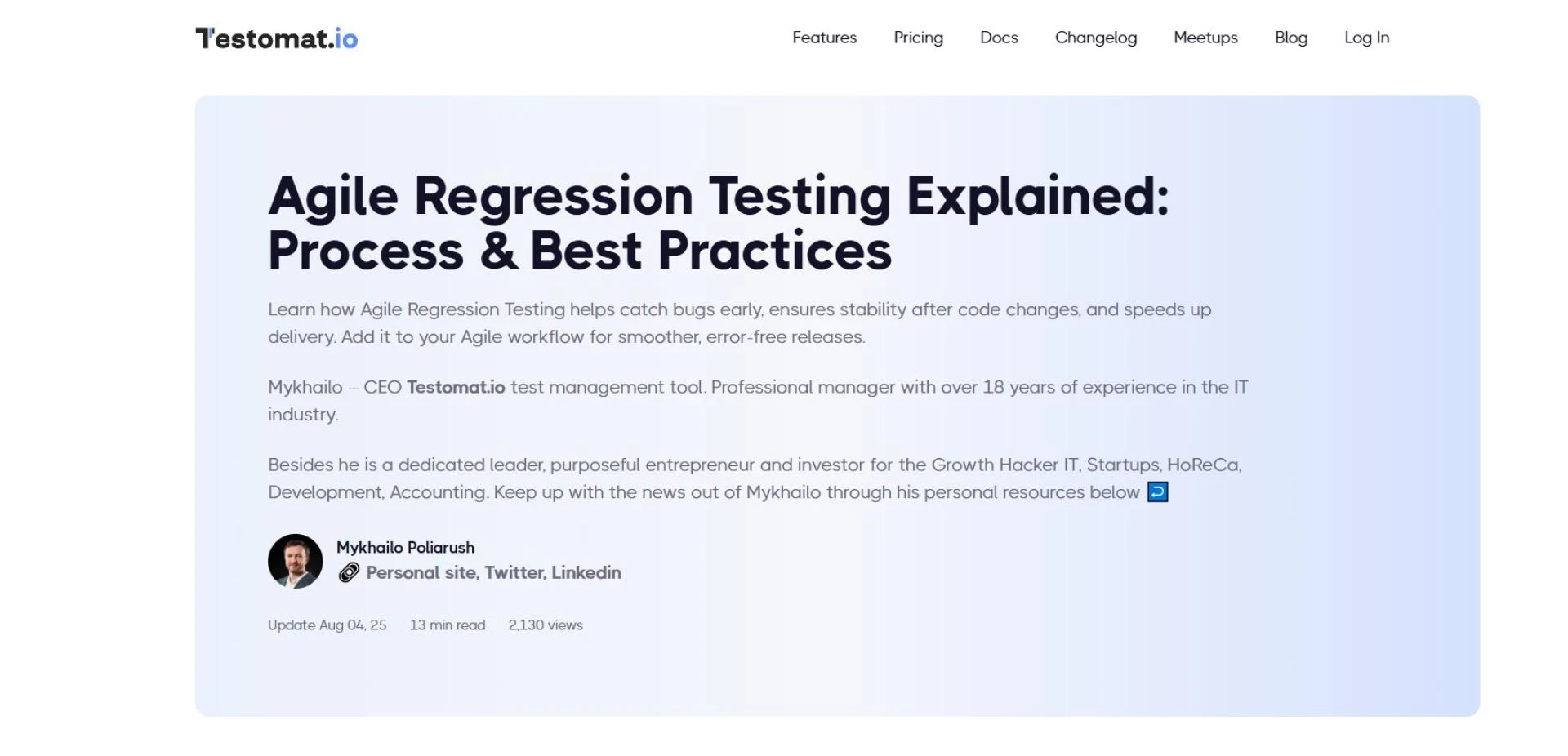Click the bold Testomat.io text in the bio

[456, 387]
